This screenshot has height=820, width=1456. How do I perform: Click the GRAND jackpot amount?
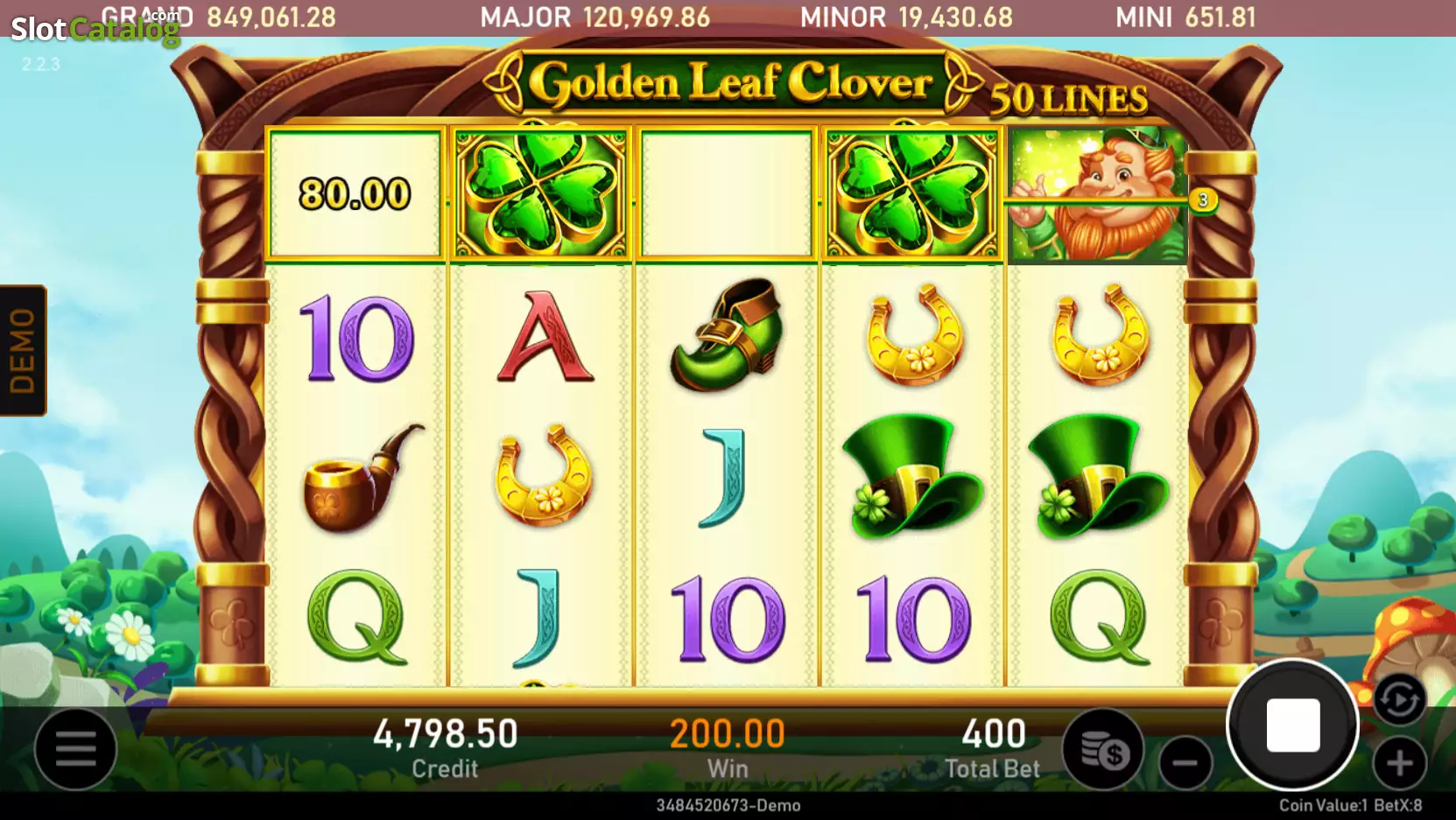pyautogui.click(x=271, y=18)
